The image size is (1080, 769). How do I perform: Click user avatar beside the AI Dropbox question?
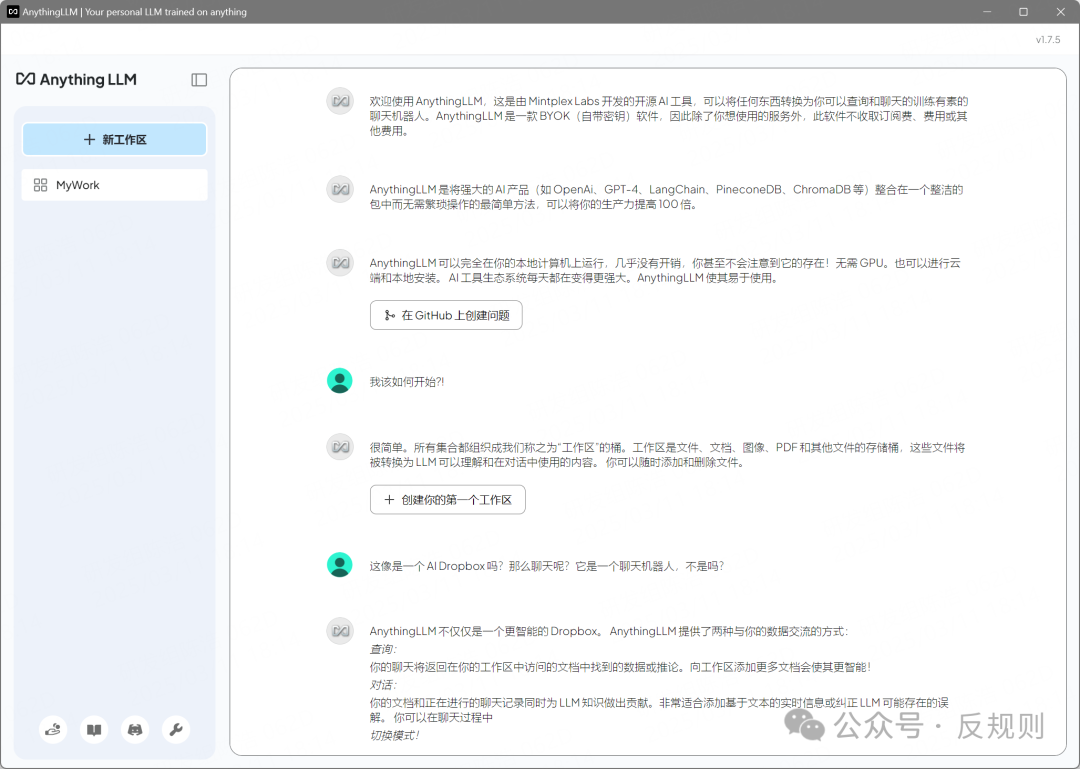(x=340, y=564)
